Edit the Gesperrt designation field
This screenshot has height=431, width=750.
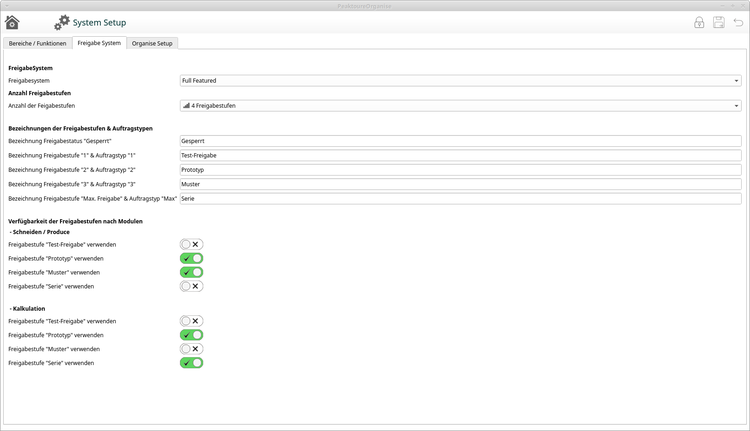[461, 141]
